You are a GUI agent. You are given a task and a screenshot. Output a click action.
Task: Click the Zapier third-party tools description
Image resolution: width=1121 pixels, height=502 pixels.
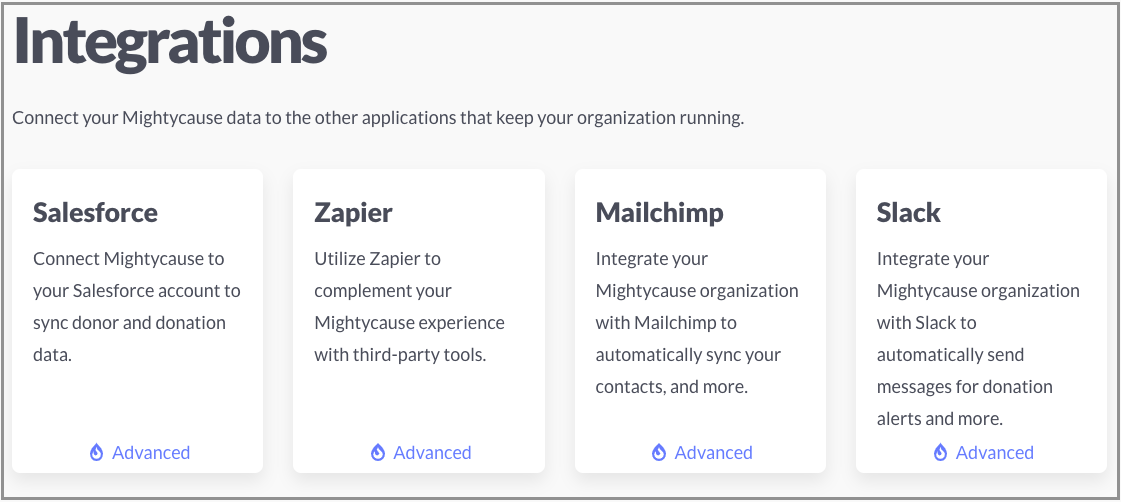coord(410,307)
